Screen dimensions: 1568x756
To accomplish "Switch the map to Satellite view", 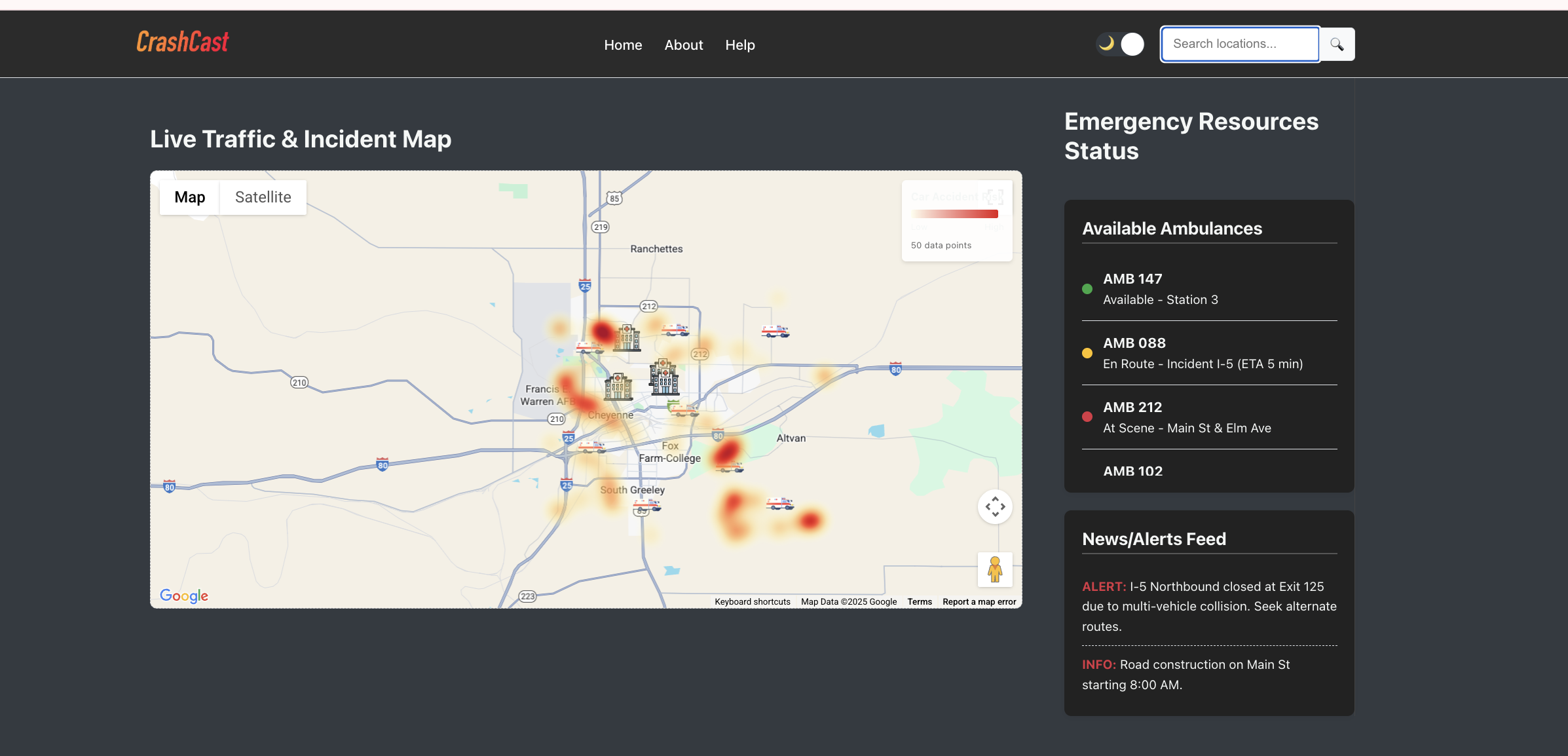I will pos(263,197).
